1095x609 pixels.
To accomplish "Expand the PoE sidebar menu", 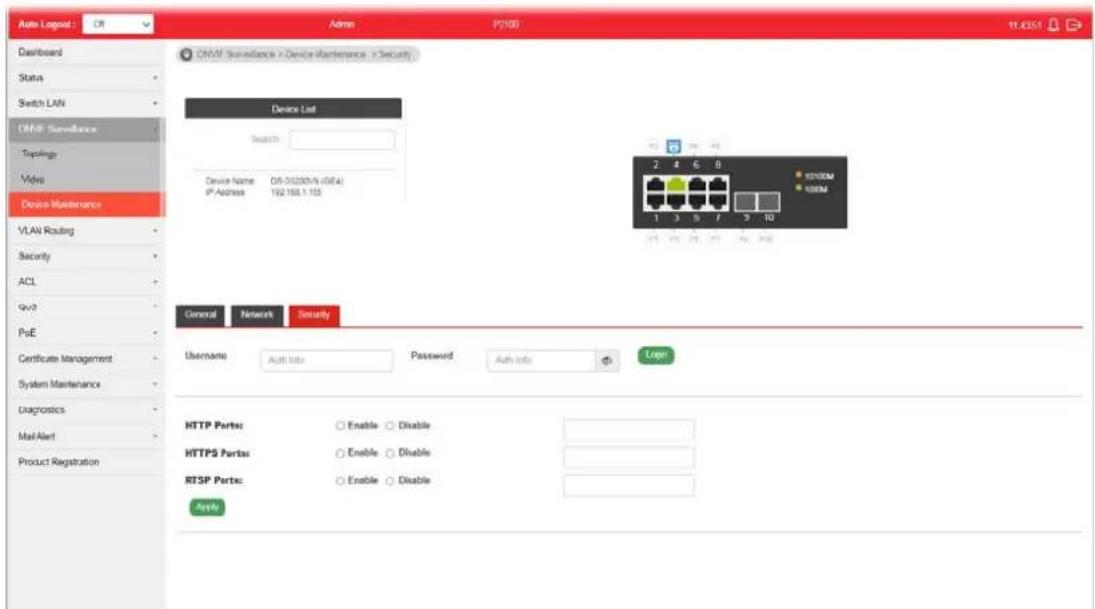I will pos(87,333).
